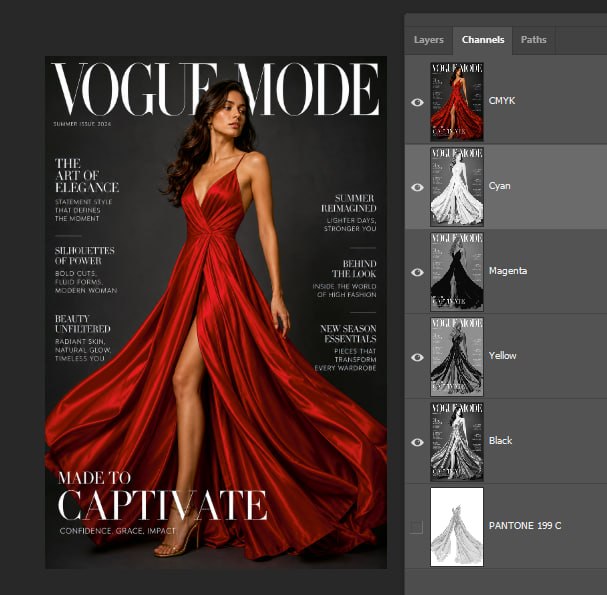Select the PANTONE 199 C channel name
The width and height of the screenshot is (607, 595).
[525, 526]
